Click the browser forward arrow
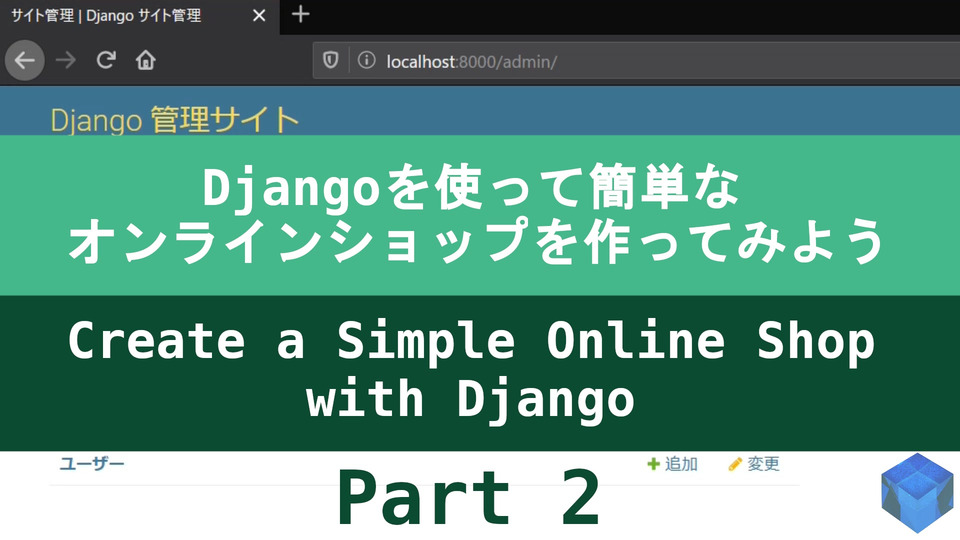 [66, 60]
